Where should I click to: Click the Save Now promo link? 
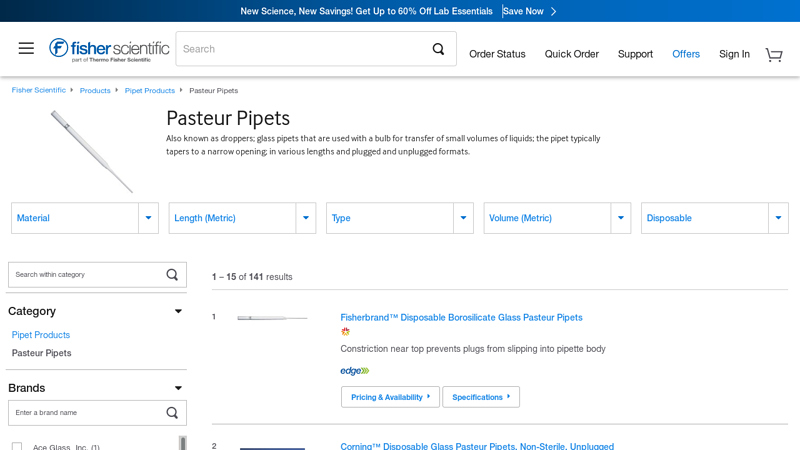click(x=523, y=11)
